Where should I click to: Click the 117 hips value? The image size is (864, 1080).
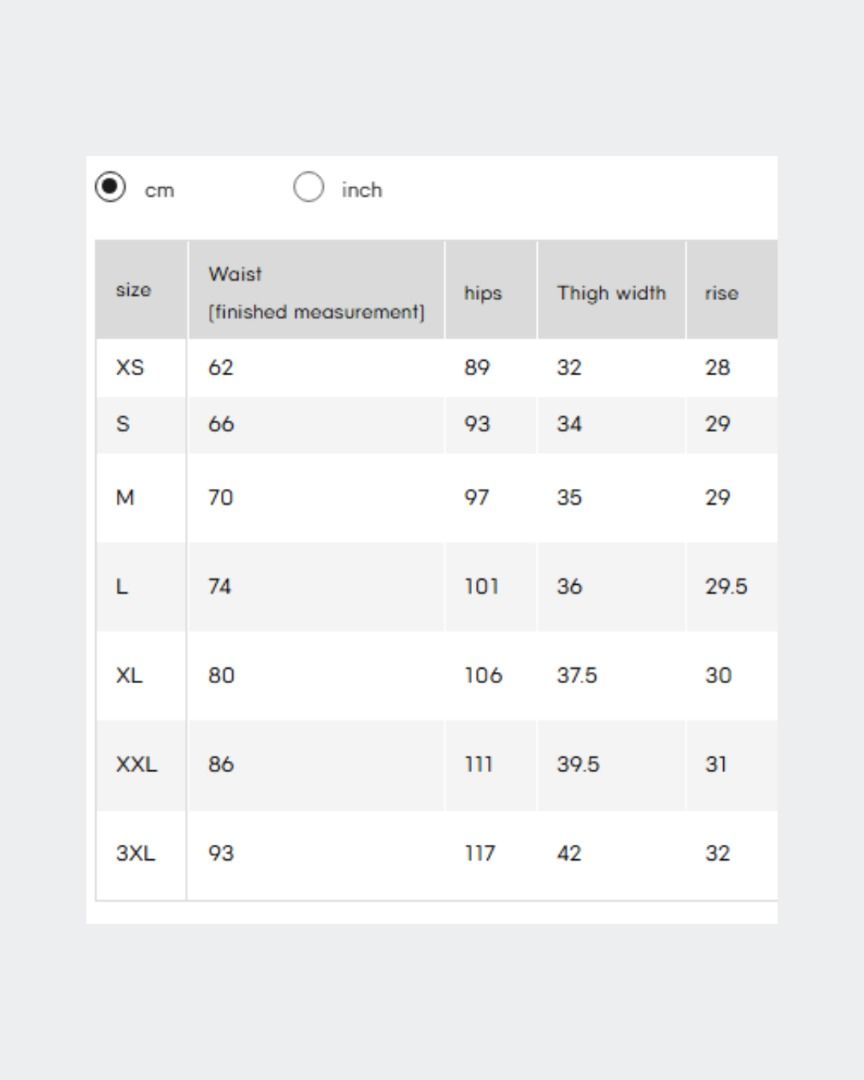tap(480, 853)
